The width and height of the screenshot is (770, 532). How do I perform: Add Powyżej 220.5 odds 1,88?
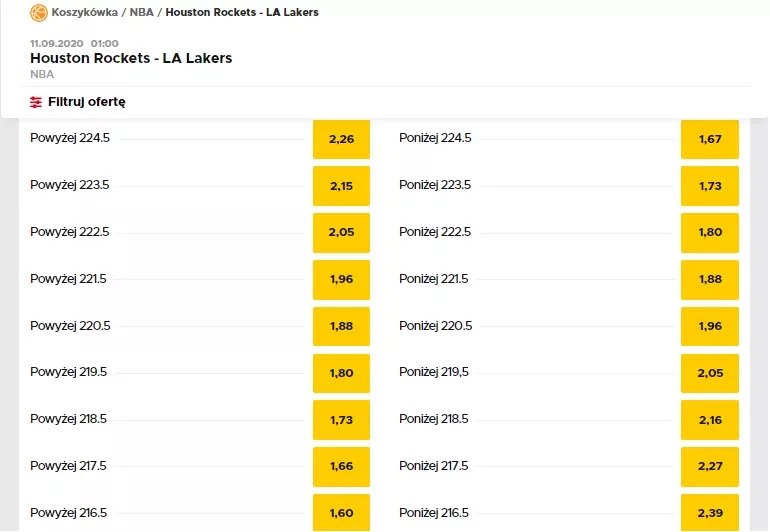[341, 327]
